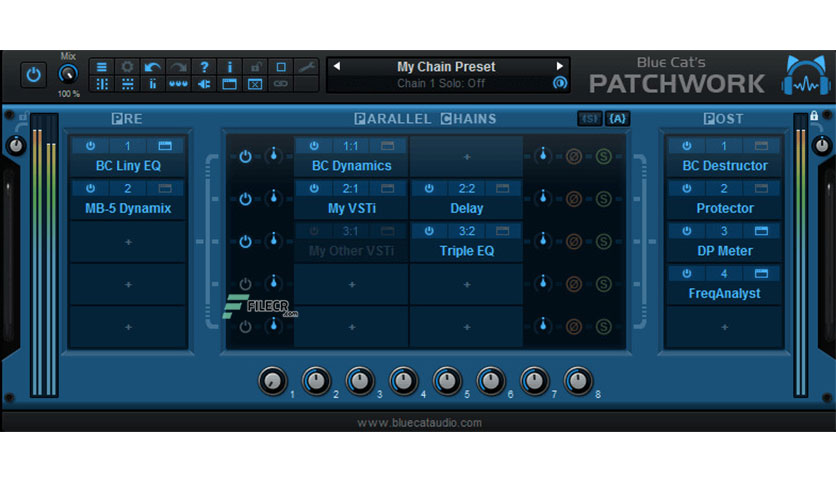Click the undo arrow icon
This screenshot has height=484, width=836.
(152, 67)
